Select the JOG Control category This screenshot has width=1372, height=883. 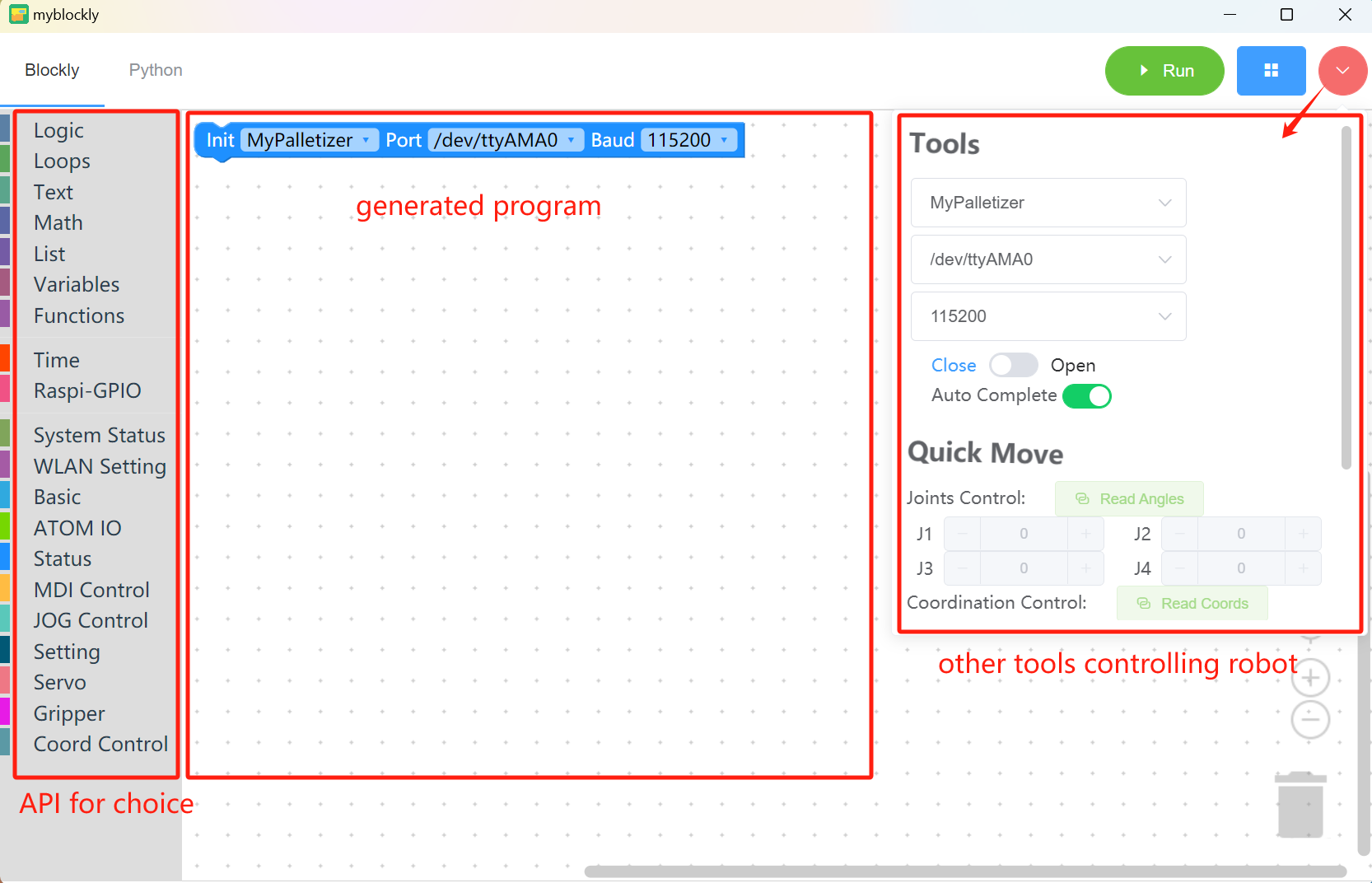coord(91,620)
